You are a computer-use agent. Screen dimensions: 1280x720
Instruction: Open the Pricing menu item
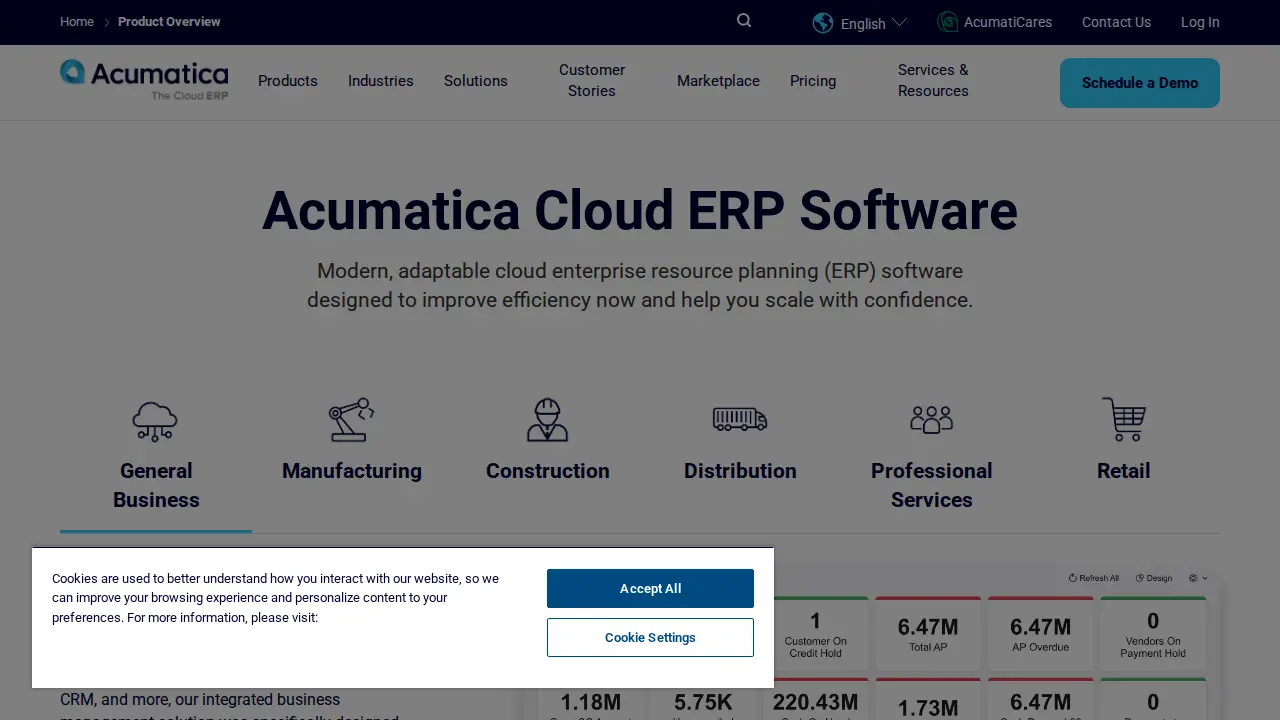click(x=813, y=81)
